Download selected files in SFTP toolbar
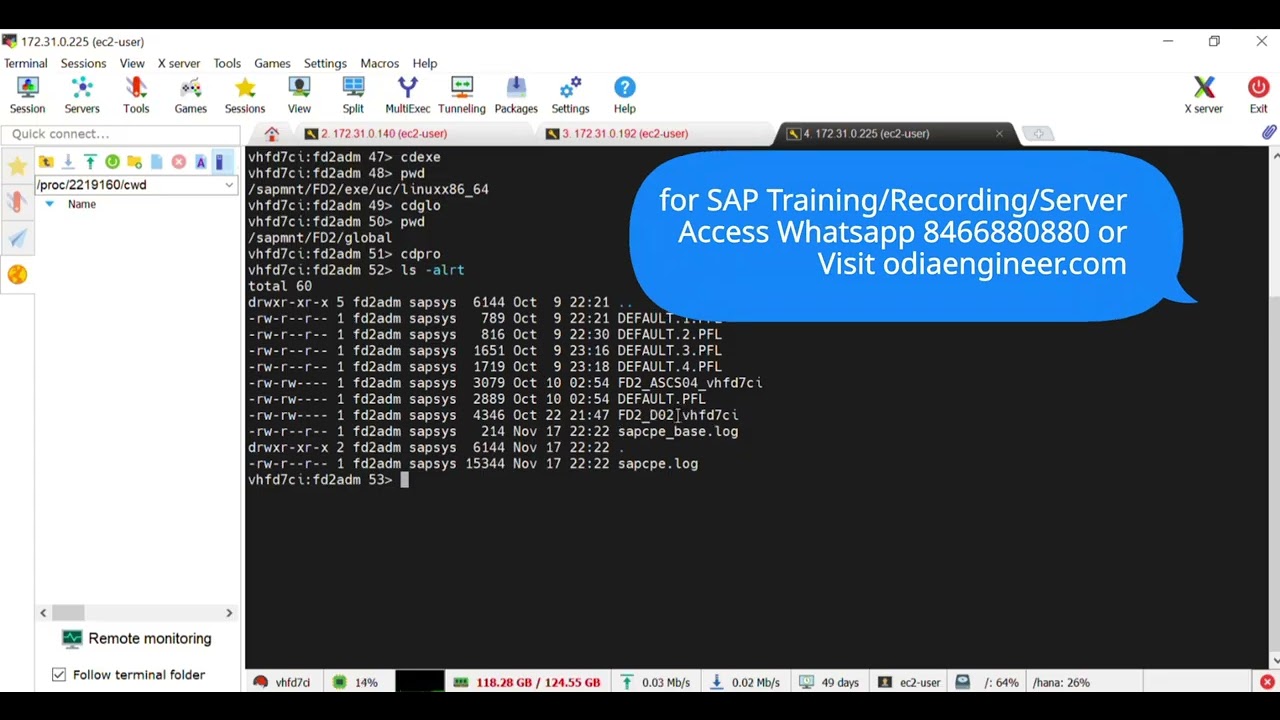Viewport: 1280px width, 720px height. [68, 162]
